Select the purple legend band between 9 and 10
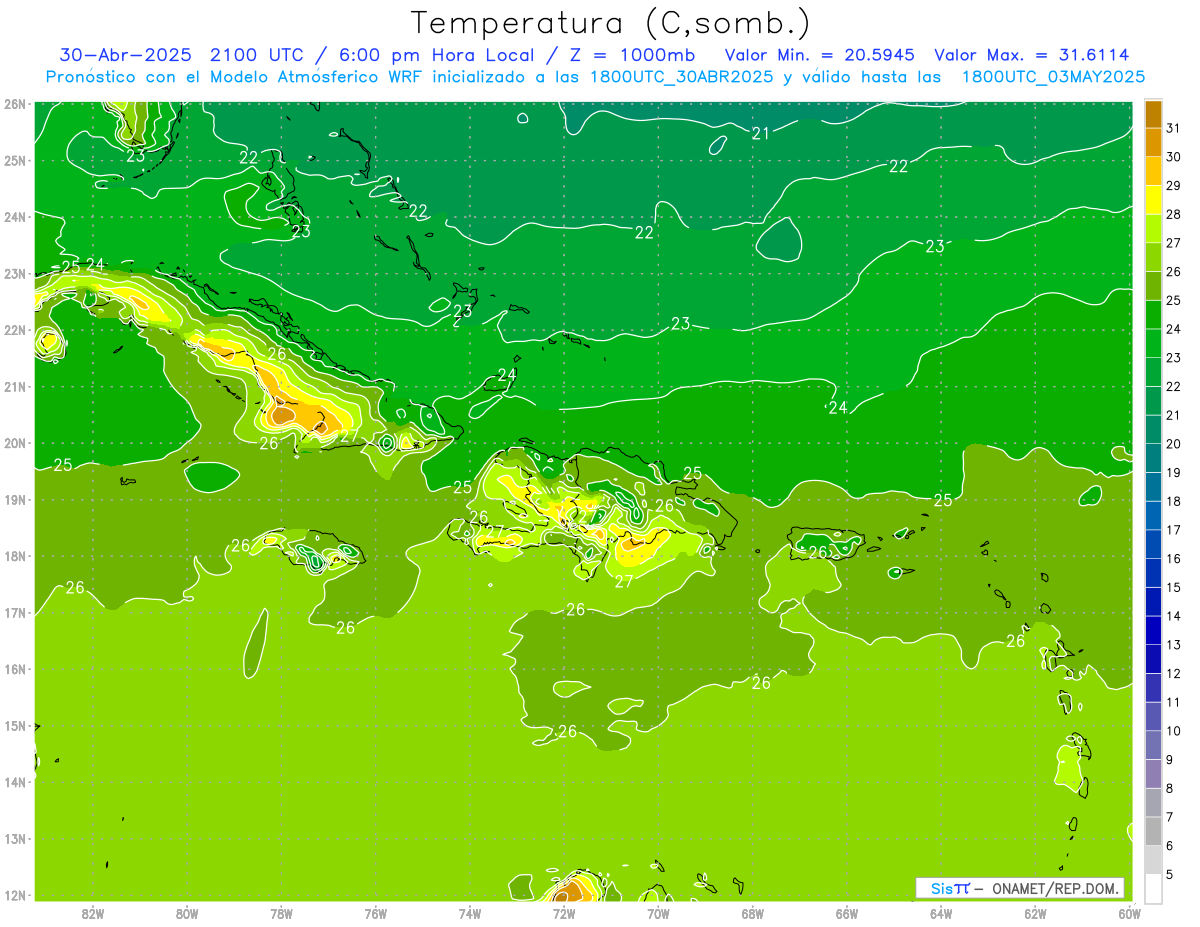1200x927 pixels. (x=1153, y=746)
